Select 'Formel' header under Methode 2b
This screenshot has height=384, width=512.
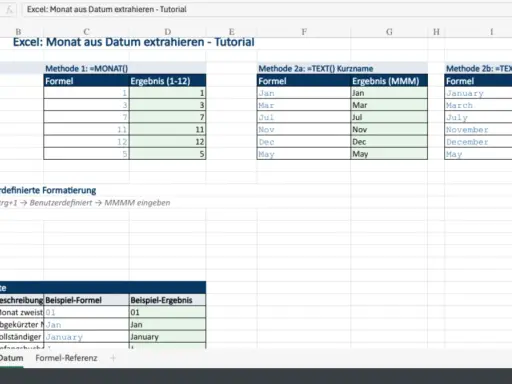pos(479,81)
